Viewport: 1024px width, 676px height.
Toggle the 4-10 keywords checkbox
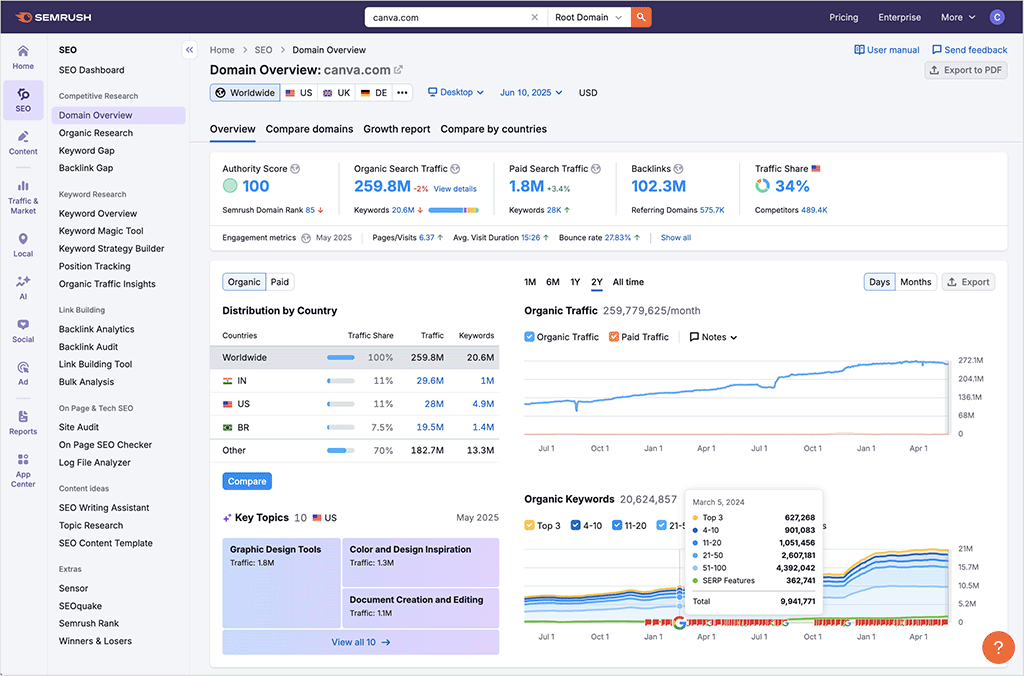(x=575, y=525)
